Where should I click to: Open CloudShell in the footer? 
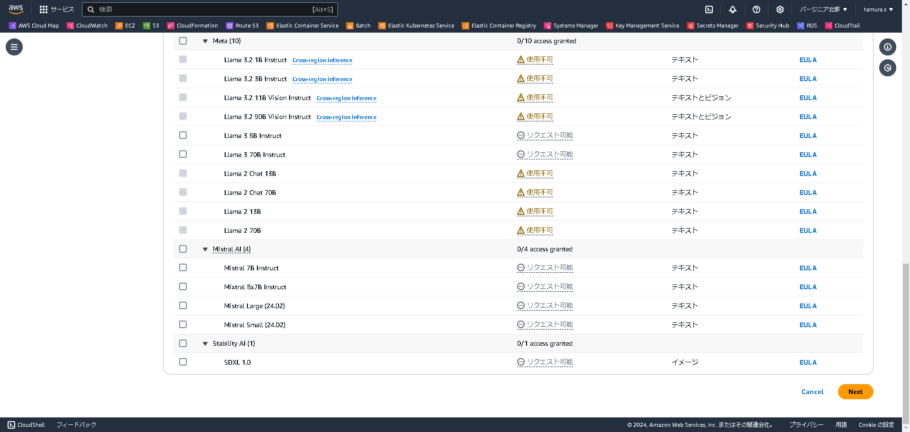26,424
